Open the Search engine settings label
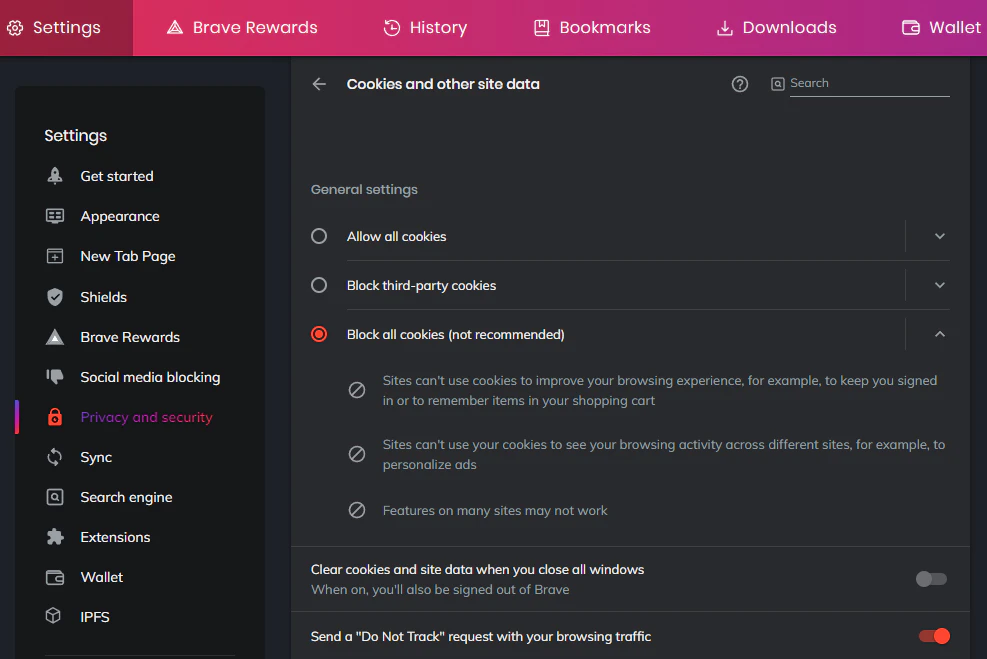987x659 pixels. pos(127,497)
